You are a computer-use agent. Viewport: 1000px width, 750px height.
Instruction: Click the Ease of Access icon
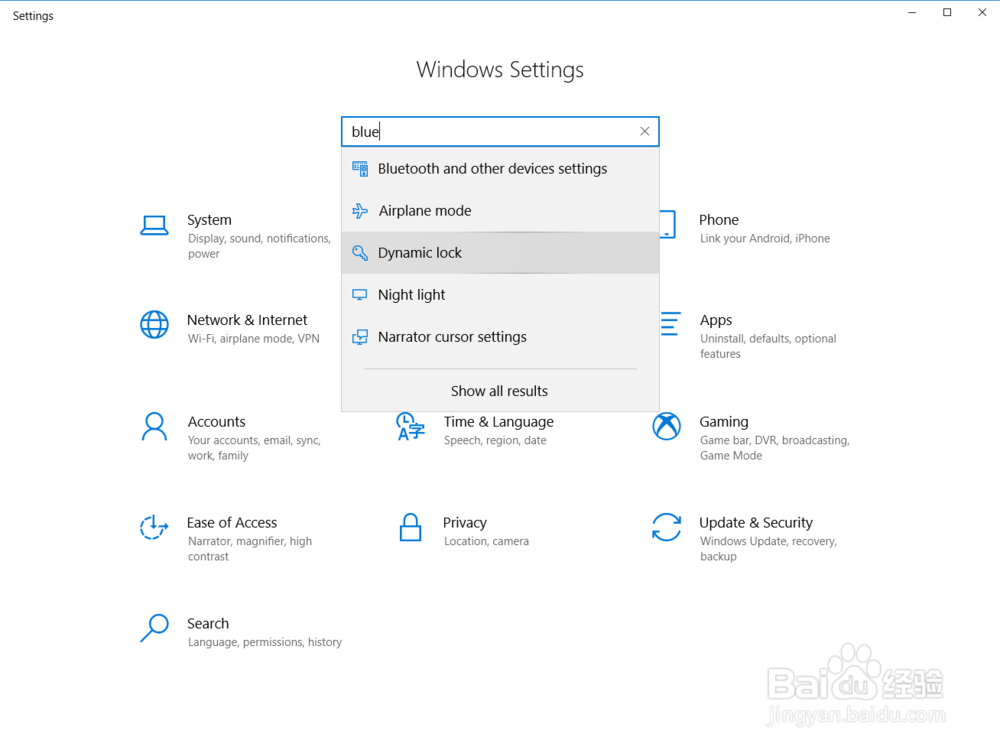click(154, 527)
